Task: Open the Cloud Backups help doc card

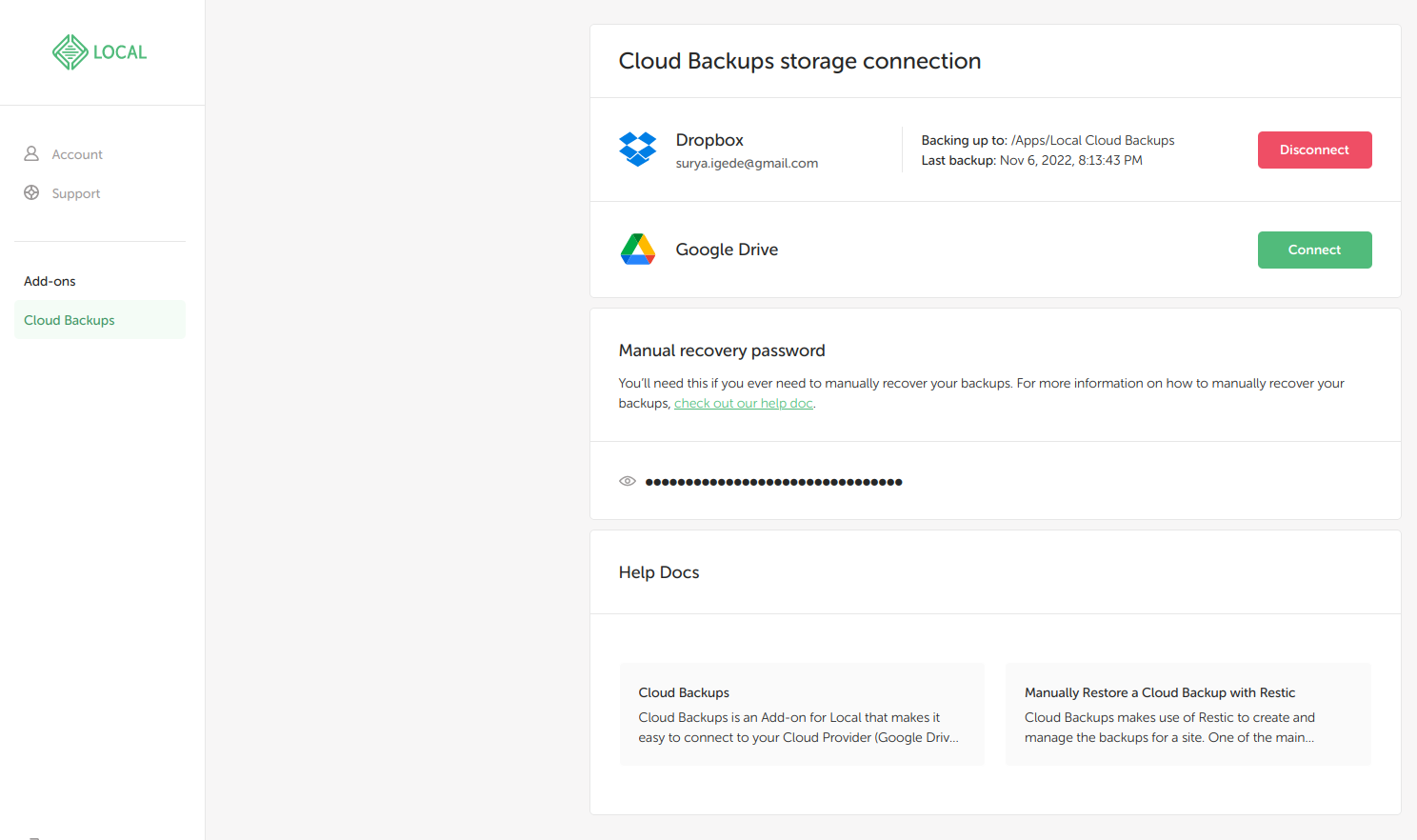Action: (802, 714)
